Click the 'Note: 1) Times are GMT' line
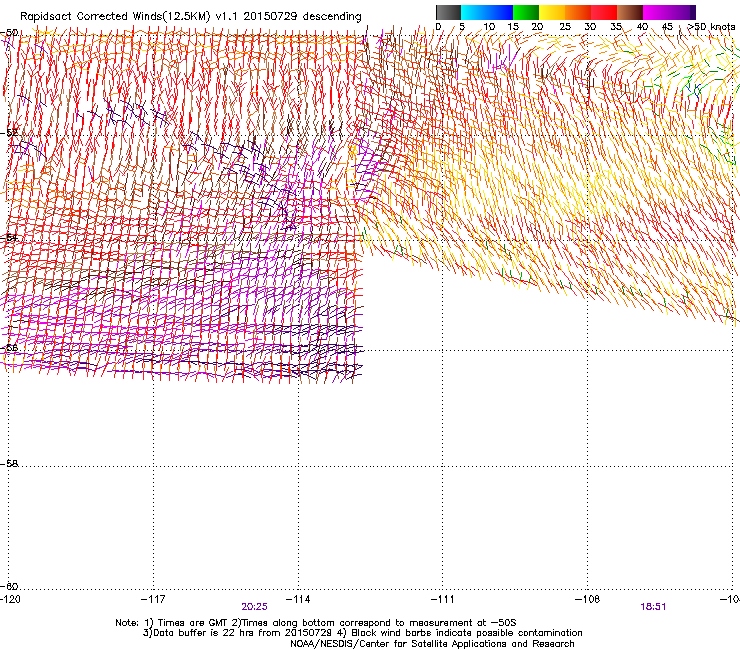 316,623
